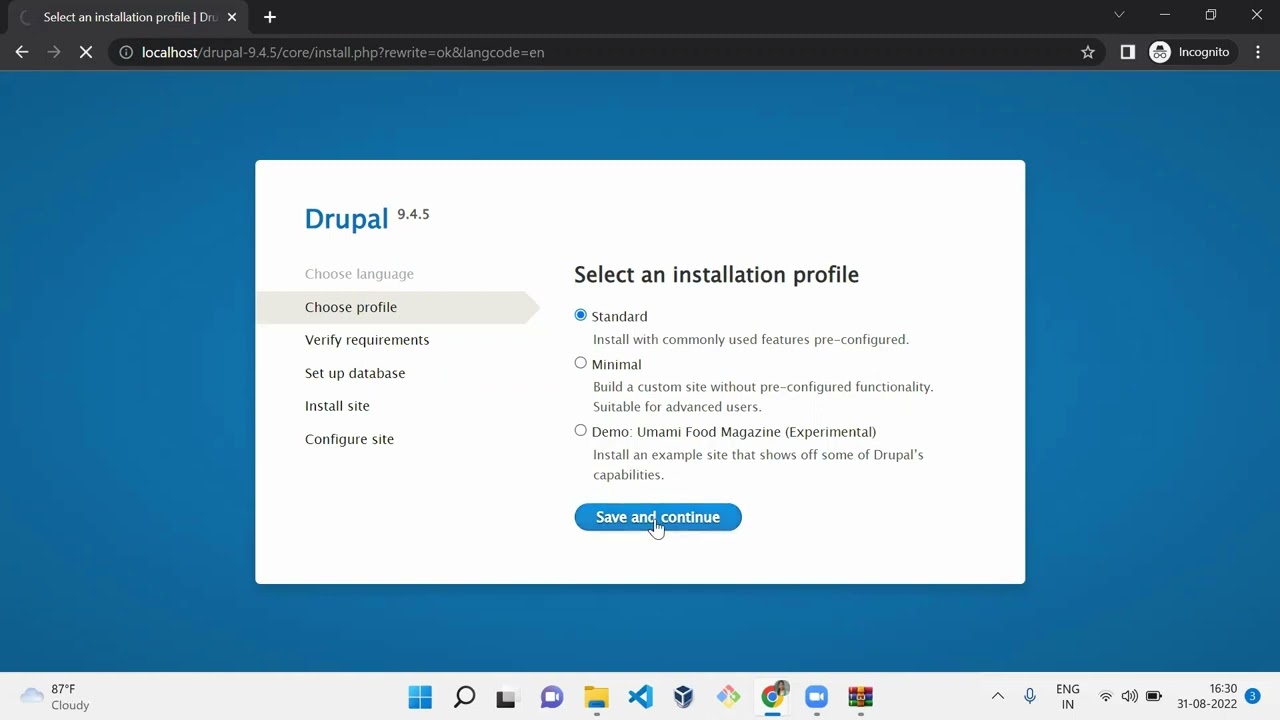The image size is (1280, 720).
Task: Select the 'Select an installation profile' tab
Action: point(130,17)
